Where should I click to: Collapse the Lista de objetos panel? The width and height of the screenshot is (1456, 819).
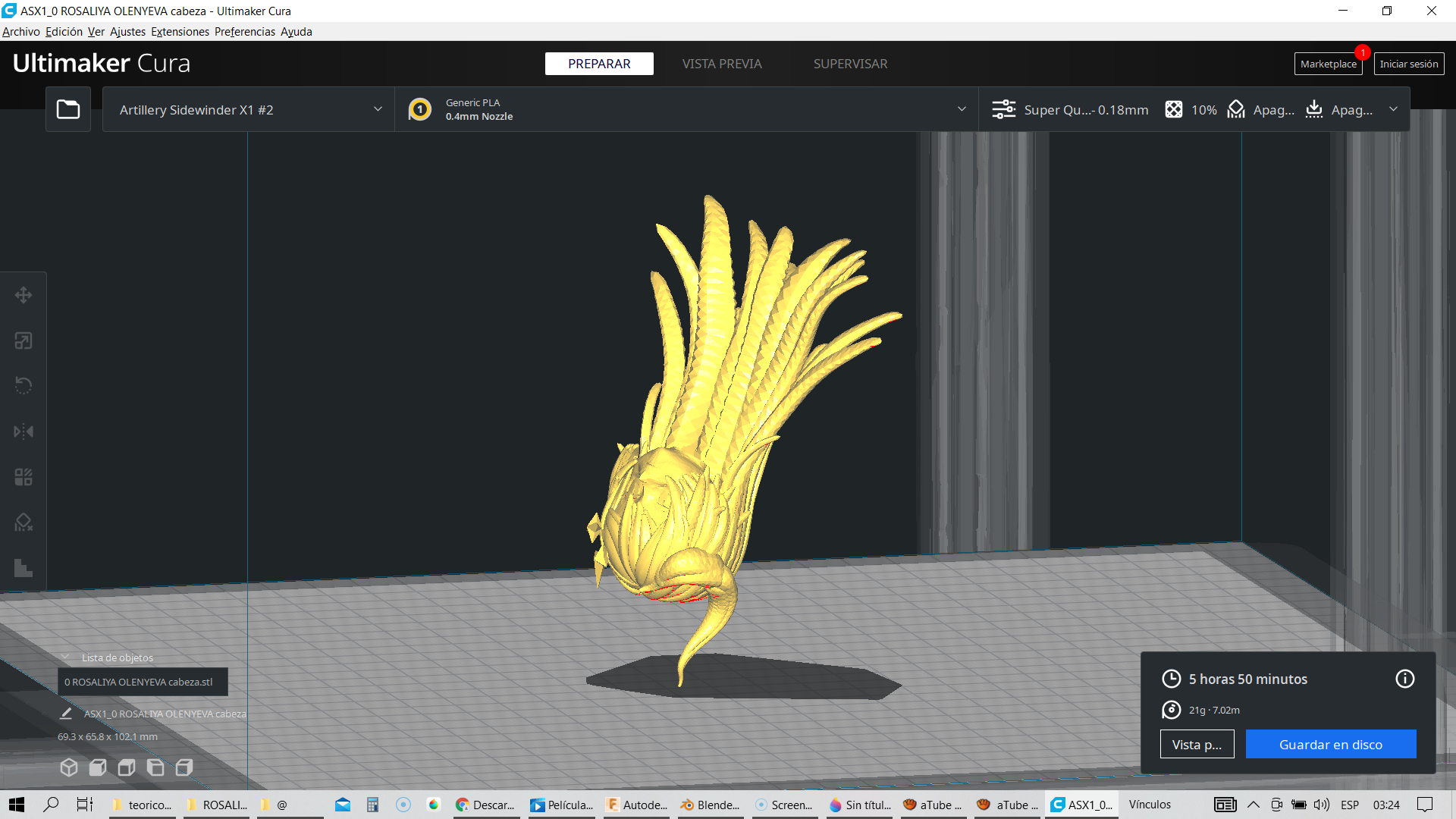pyautogui.click(x=65, y=657)
